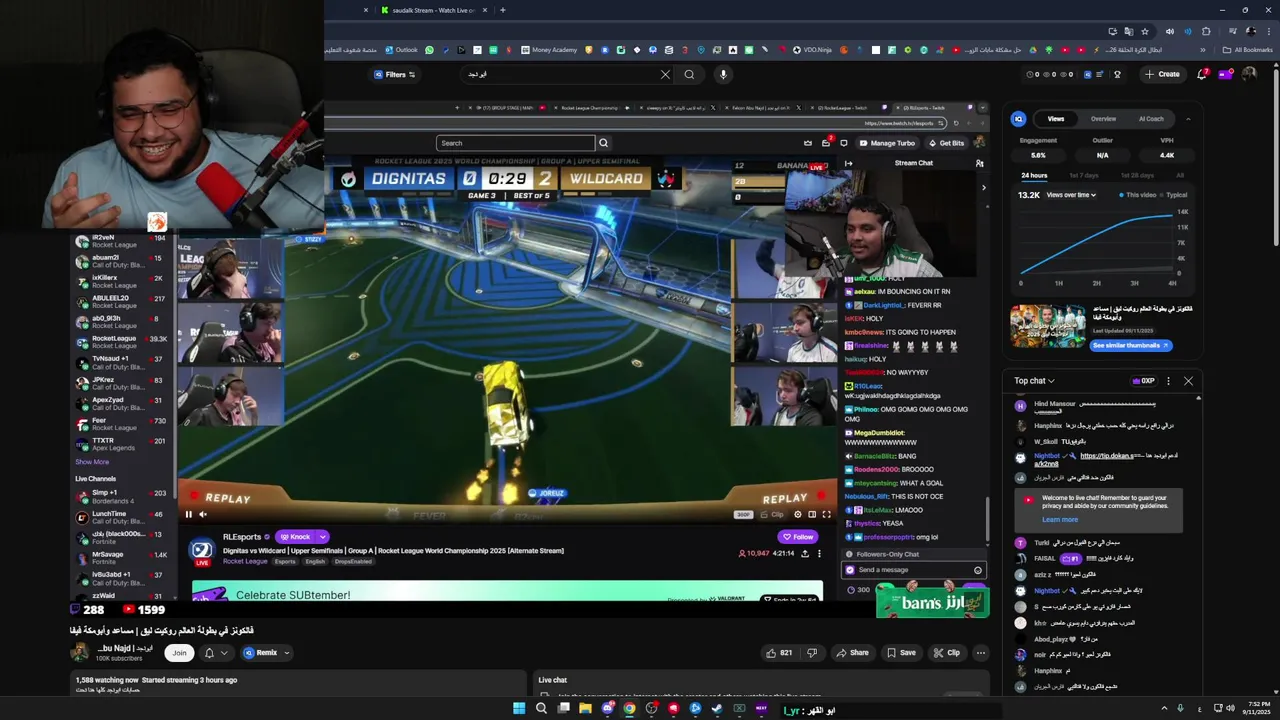The width and height of the screenshot is (1280, 720).
Task: Open the Top chat dropdown
Action: tap(1034, 381)
